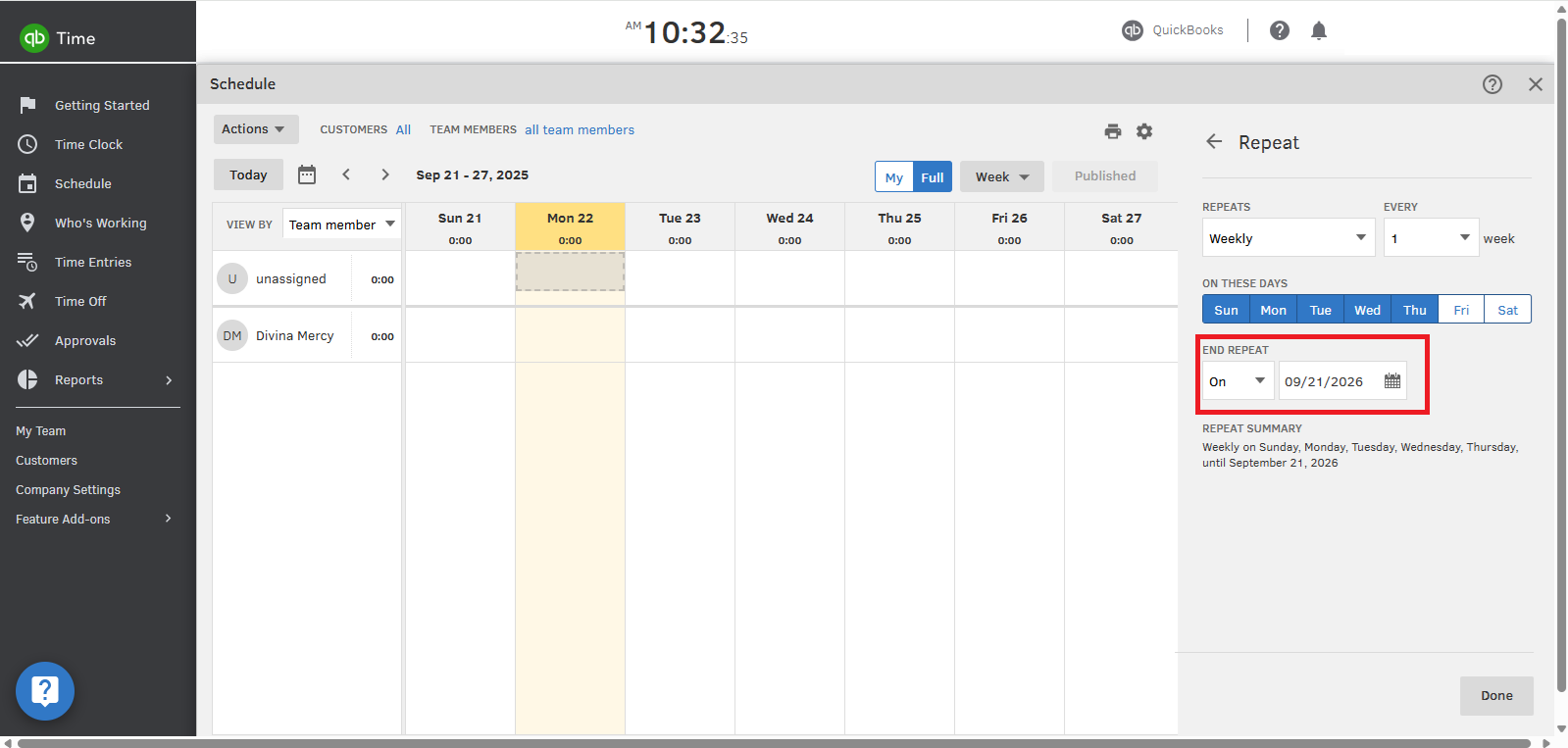Toggle Fri in repeat days
The width and height of the screenshot is (1568, 748).
[1461, 310]
